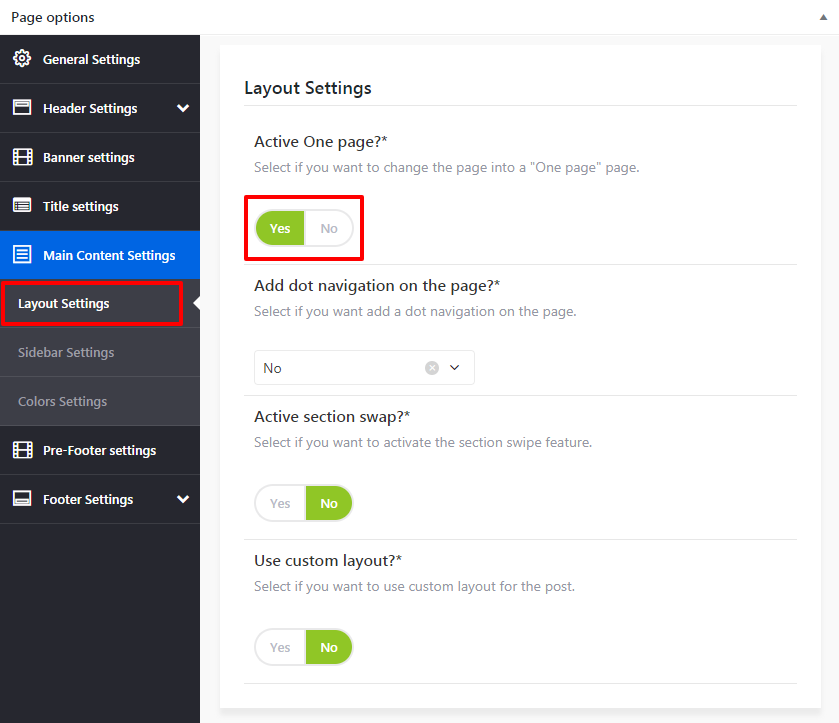Click the Title settings list icon
839x723 pixels.
(x=22, y=206)
